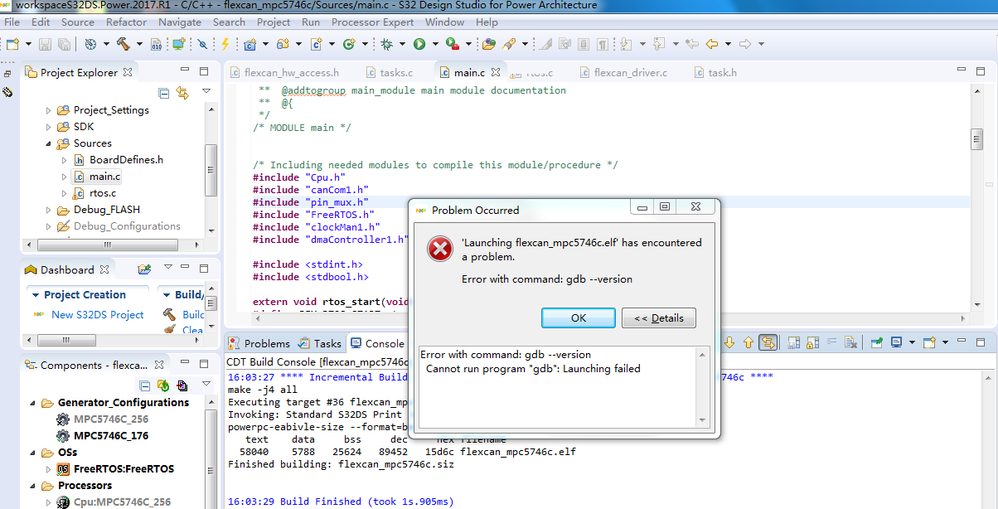This screenshot has height=509, width=998.
Task: Collapse all in Components view
Action: (144, 386)
